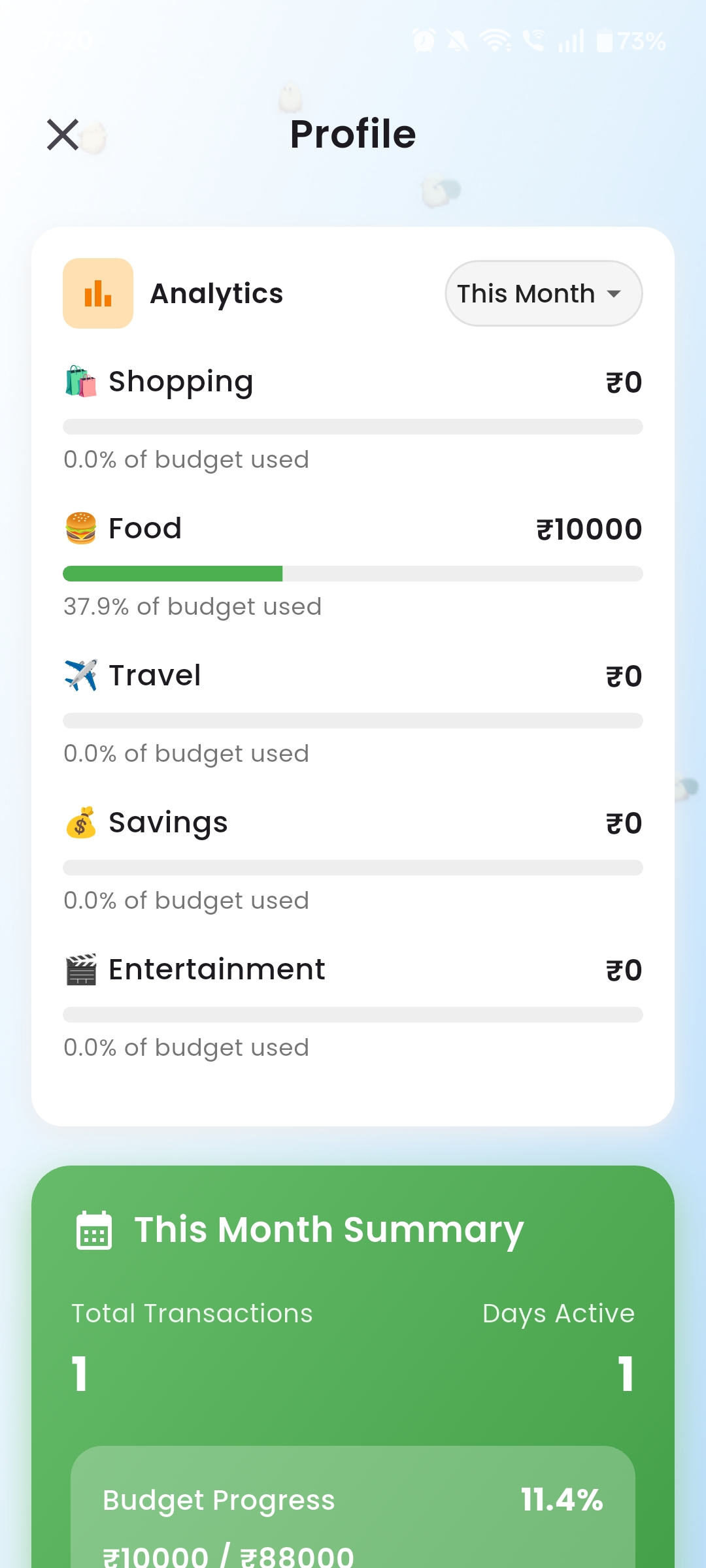Tap the Food amount ₹10000
Screen dimensions: 706x1568
tap(589, 529)
